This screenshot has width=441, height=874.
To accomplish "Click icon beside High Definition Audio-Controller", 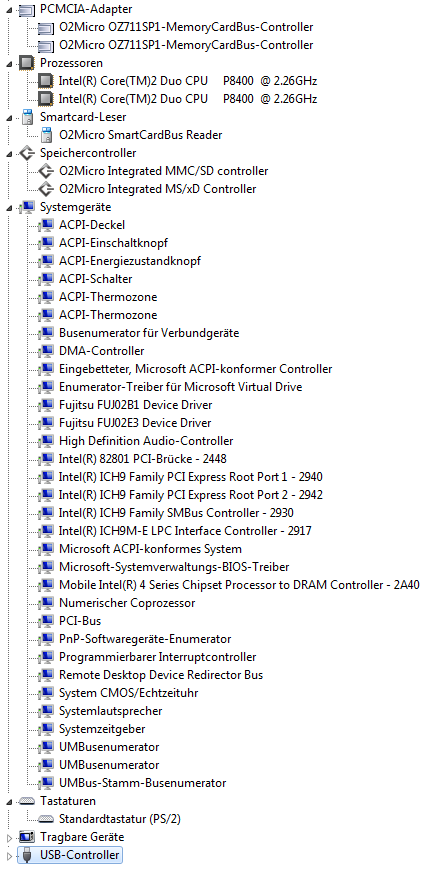I will 46,440.
